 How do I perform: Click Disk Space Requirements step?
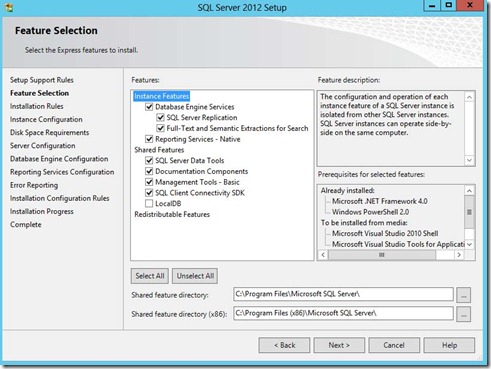tap(49, 133)
